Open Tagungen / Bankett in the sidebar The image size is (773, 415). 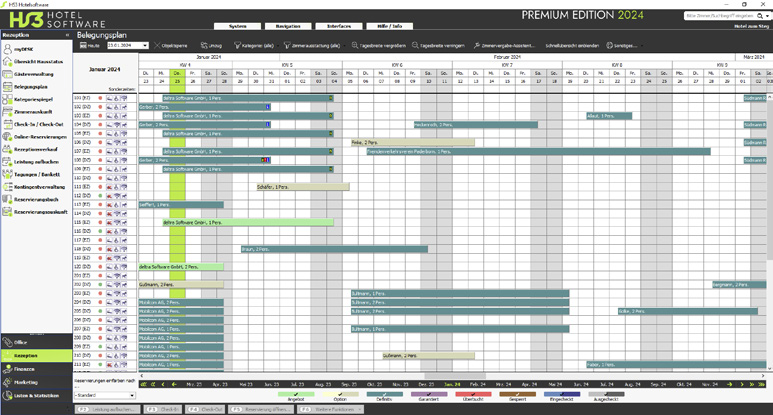(32, 174)
